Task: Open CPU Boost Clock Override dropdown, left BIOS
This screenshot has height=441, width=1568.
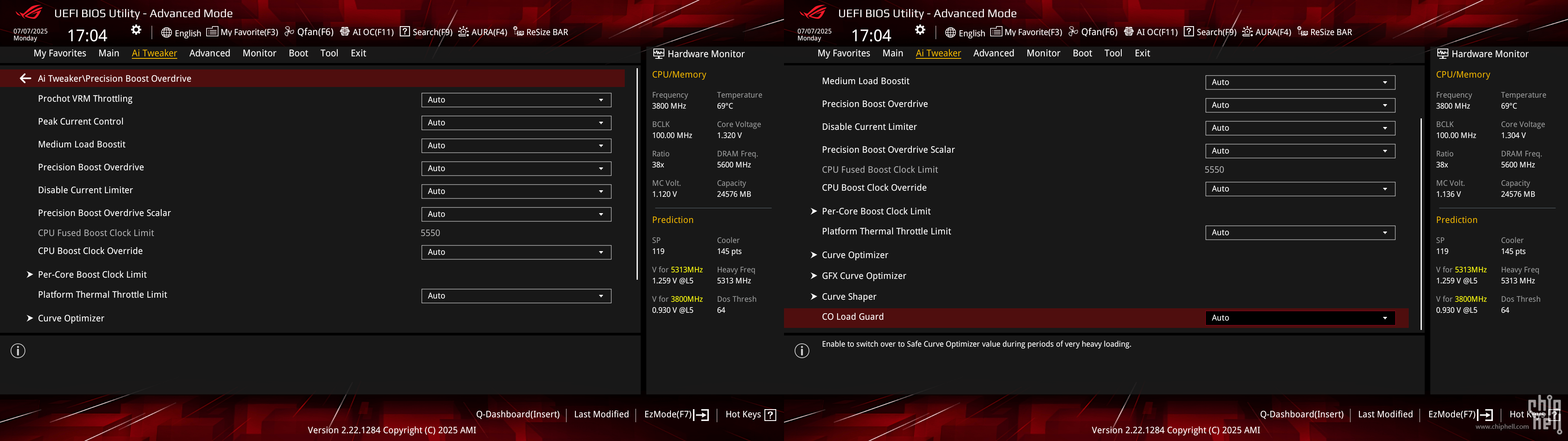Action: [516, 252]
